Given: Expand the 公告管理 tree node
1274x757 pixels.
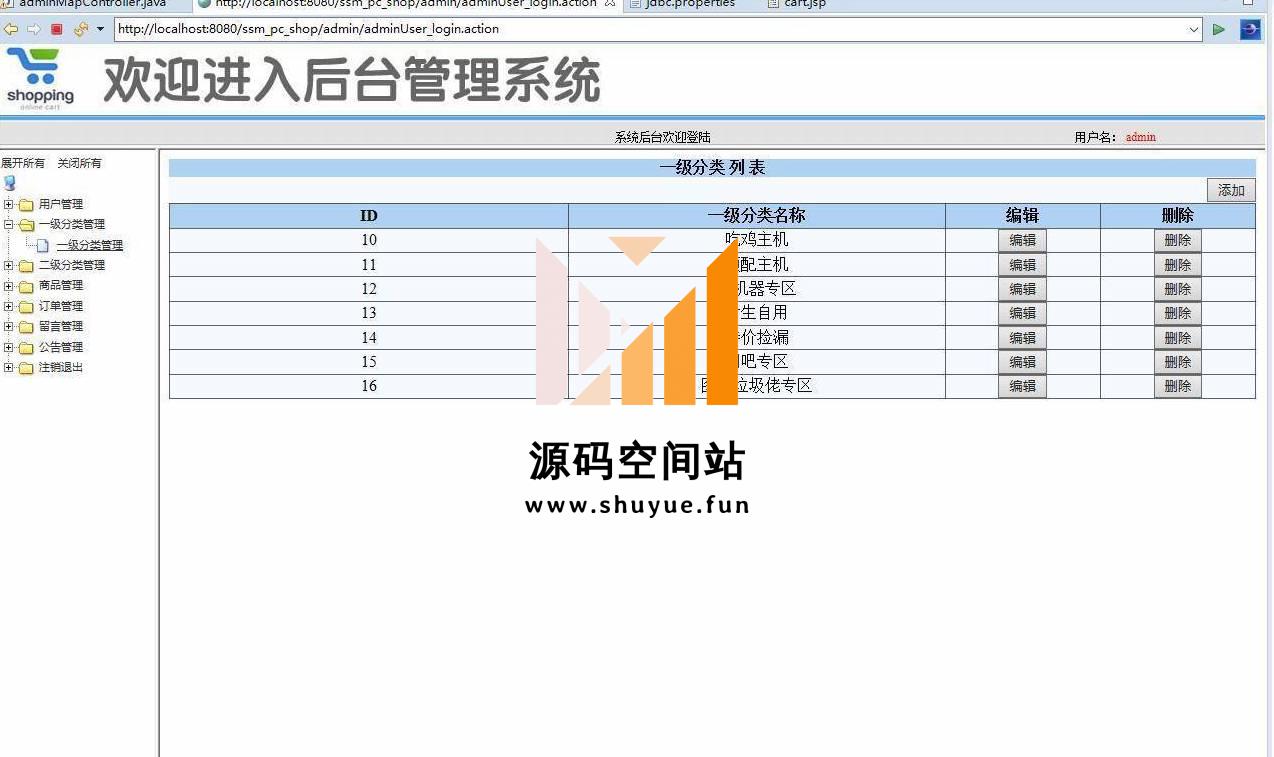Looking at the screenshot, I should (9, 347).
